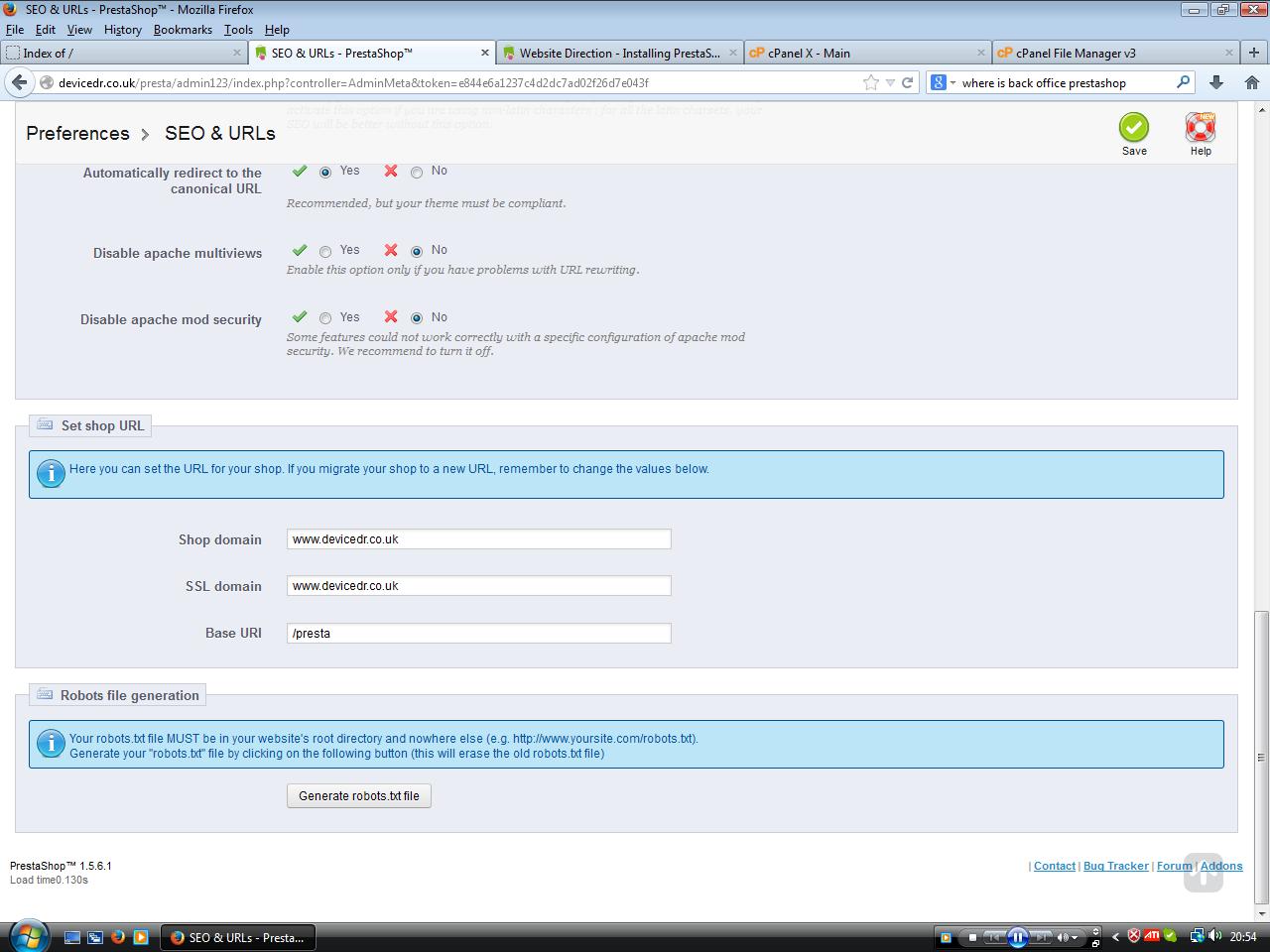
Task: Click the Show Desktop quick launch icon
Action: 72,936
